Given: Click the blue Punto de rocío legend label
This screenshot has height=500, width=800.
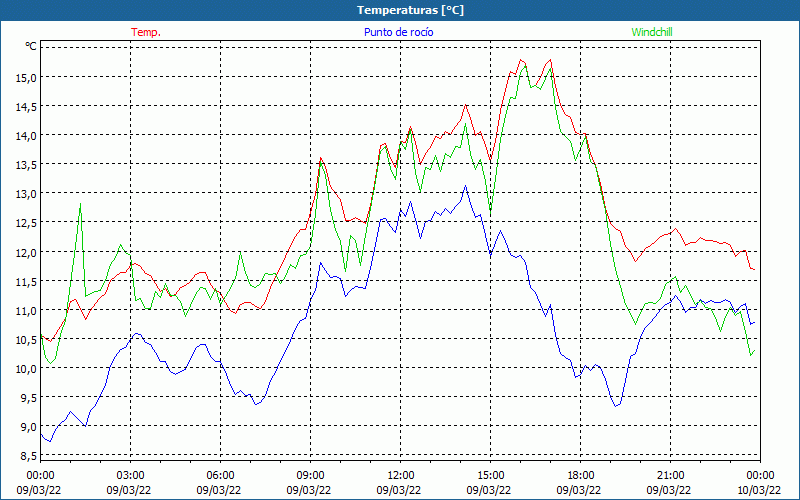Looking at the screenshot, I should (398, 32).
